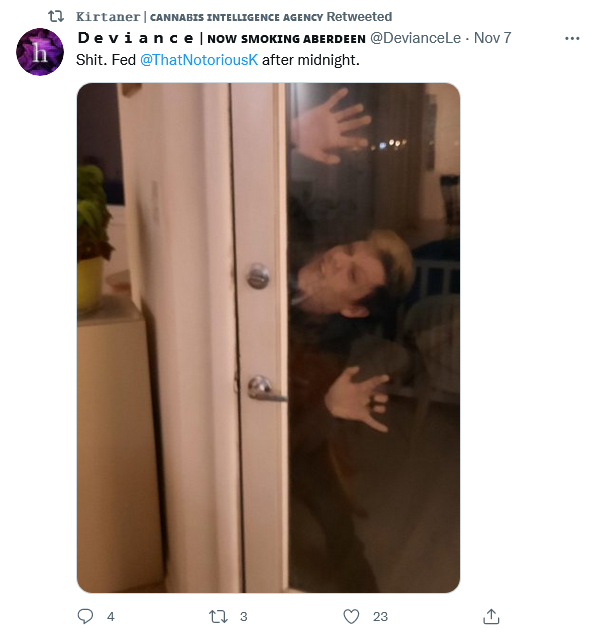
Task: Open the purple Deviance profile avatar
Action: point(40,52)
